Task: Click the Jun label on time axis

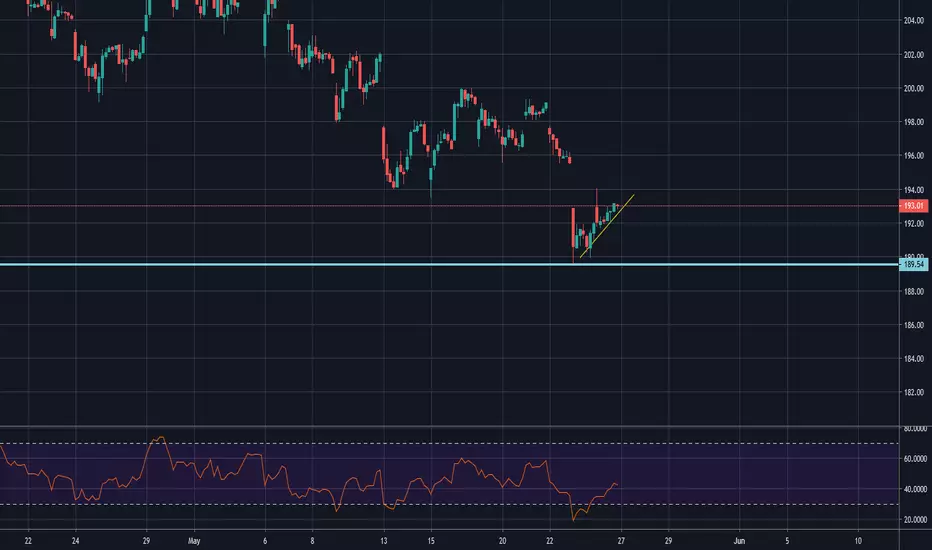Action: pos(739,541)
